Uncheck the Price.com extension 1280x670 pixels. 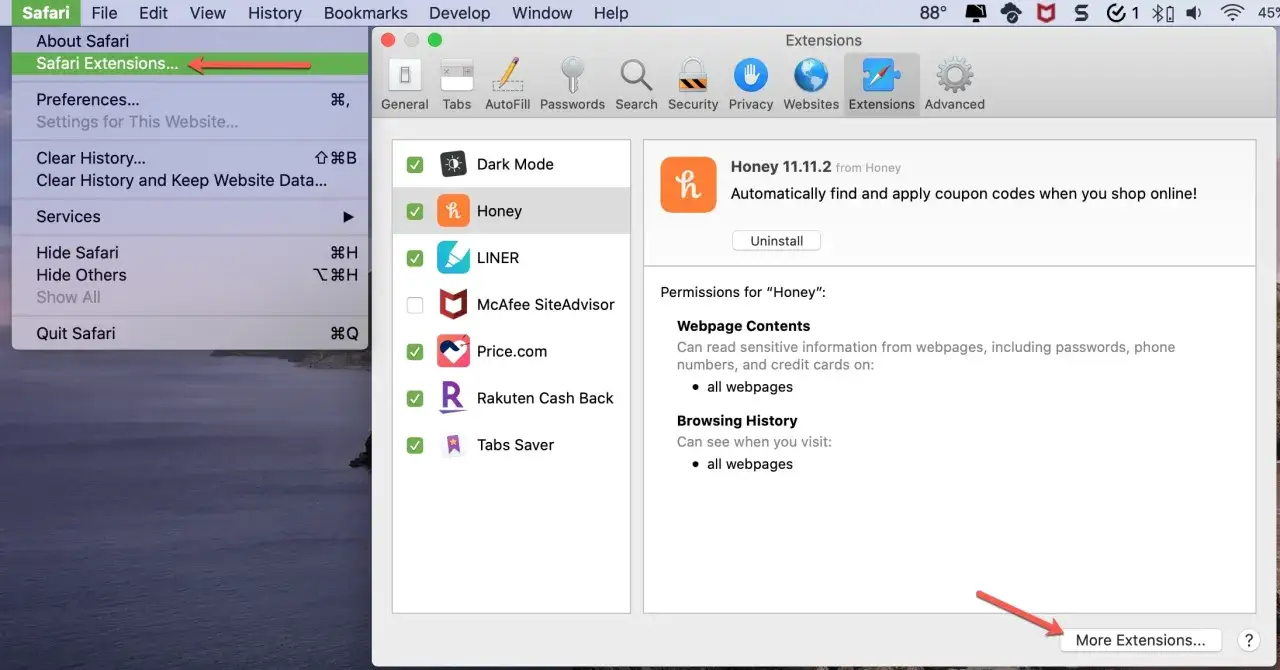click(x=415, y=352)
